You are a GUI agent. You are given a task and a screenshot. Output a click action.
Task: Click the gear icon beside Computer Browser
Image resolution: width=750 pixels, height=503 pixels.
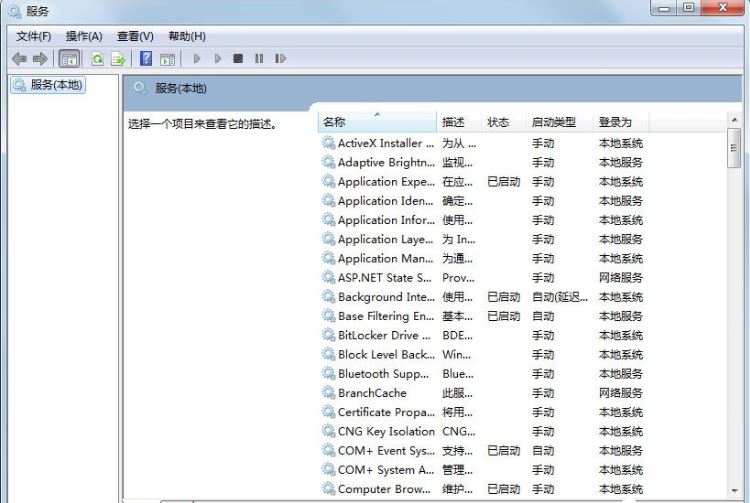pos(328,488)
